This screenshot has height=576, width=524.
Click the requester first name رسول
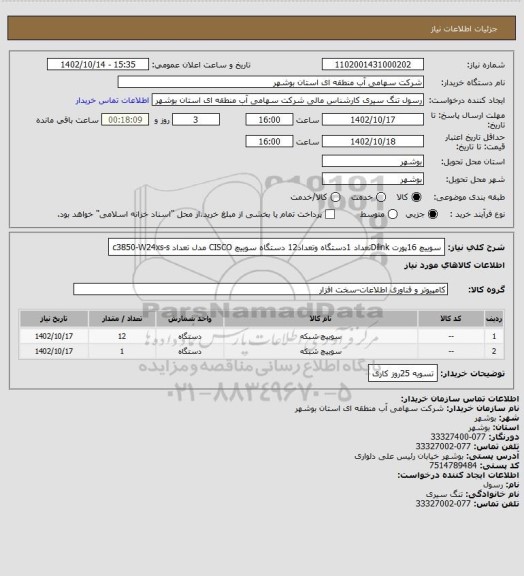point(494,485)
